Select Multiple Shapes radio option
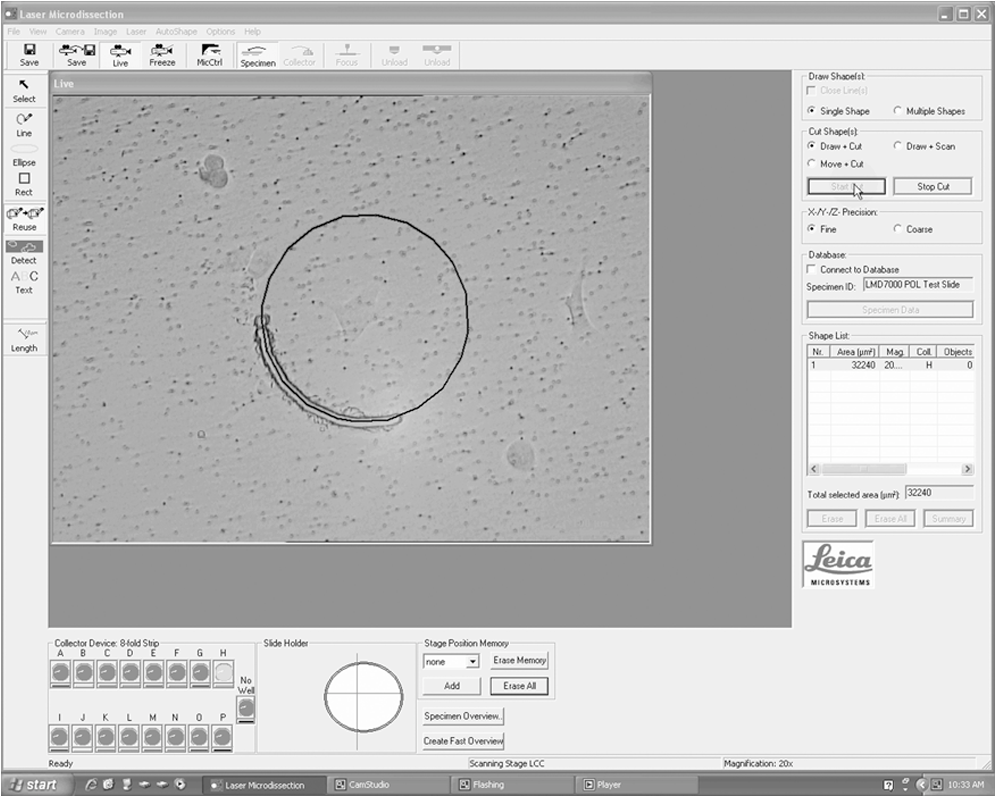The width and height of the screenshot is (996, 797). 898,111
